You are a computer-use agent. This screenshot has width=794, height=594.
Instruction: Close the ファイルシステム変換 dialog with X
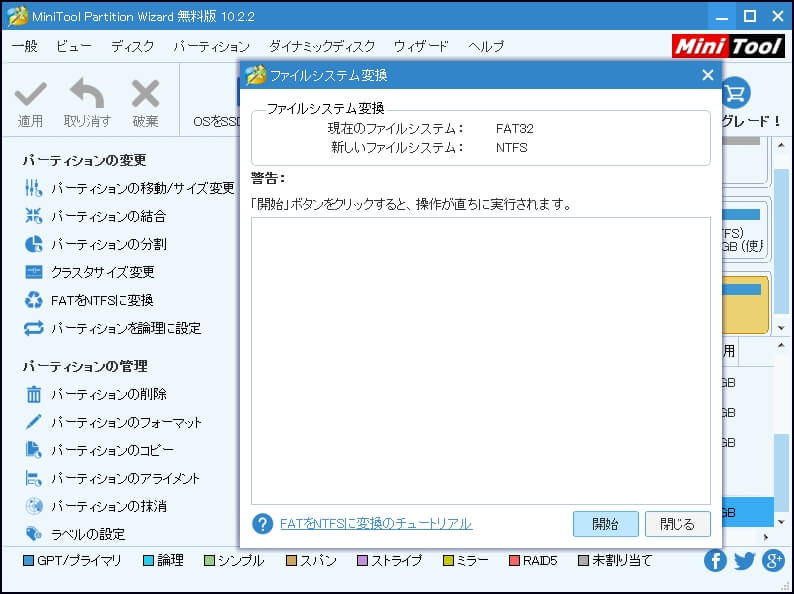(707, 75)
